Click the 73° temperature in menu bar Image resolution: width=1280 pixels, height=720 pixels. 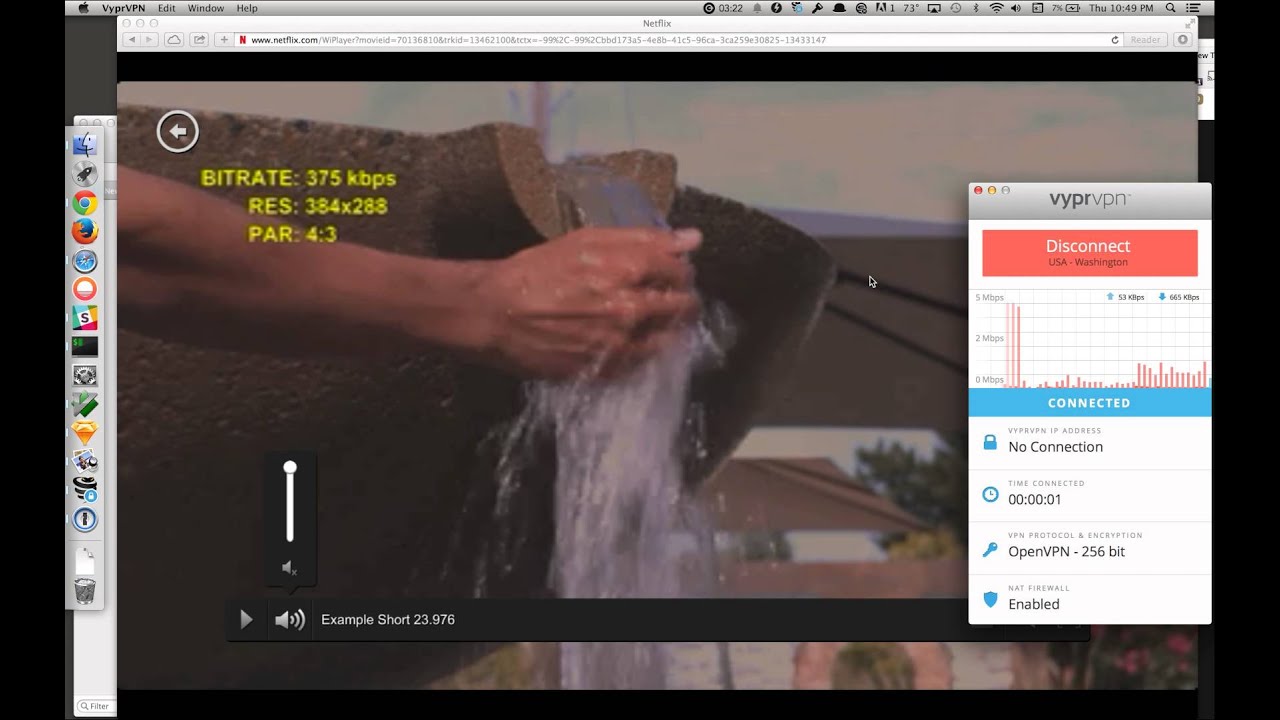coord(911,8)
